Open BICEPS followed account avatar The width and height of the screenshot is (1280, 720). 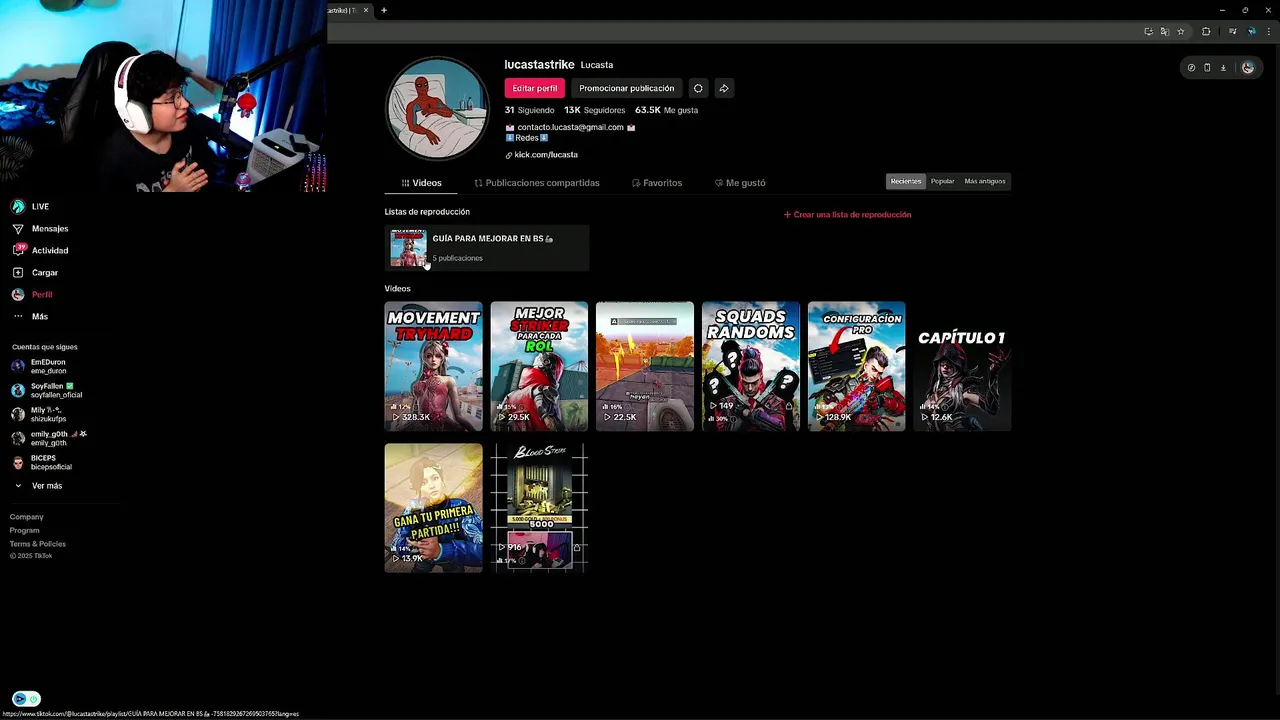(x=18, y=462)
